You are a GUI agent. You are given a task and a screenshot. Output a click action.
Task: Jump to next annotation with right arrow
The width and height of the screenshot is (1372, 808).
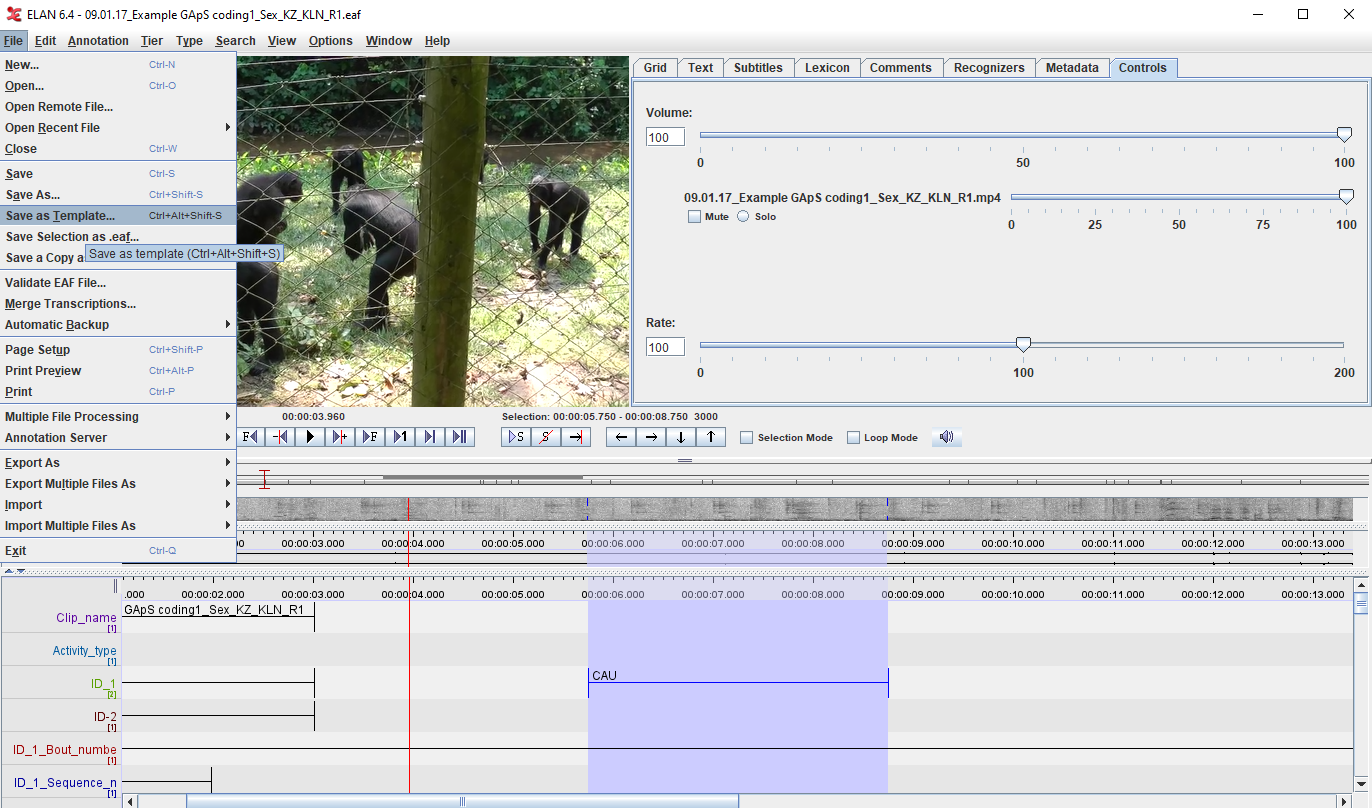tap(651, 437)
